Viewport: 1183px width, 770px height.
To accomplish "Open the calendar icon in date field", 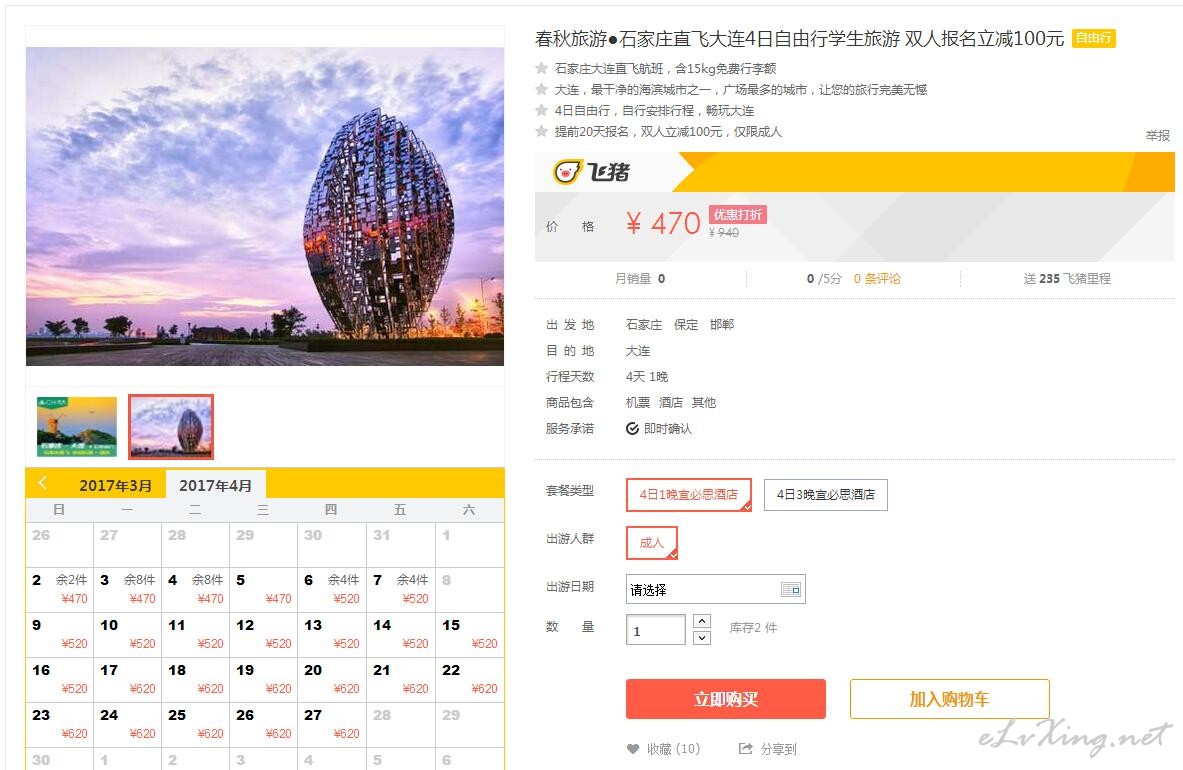I will click(791, 590).
